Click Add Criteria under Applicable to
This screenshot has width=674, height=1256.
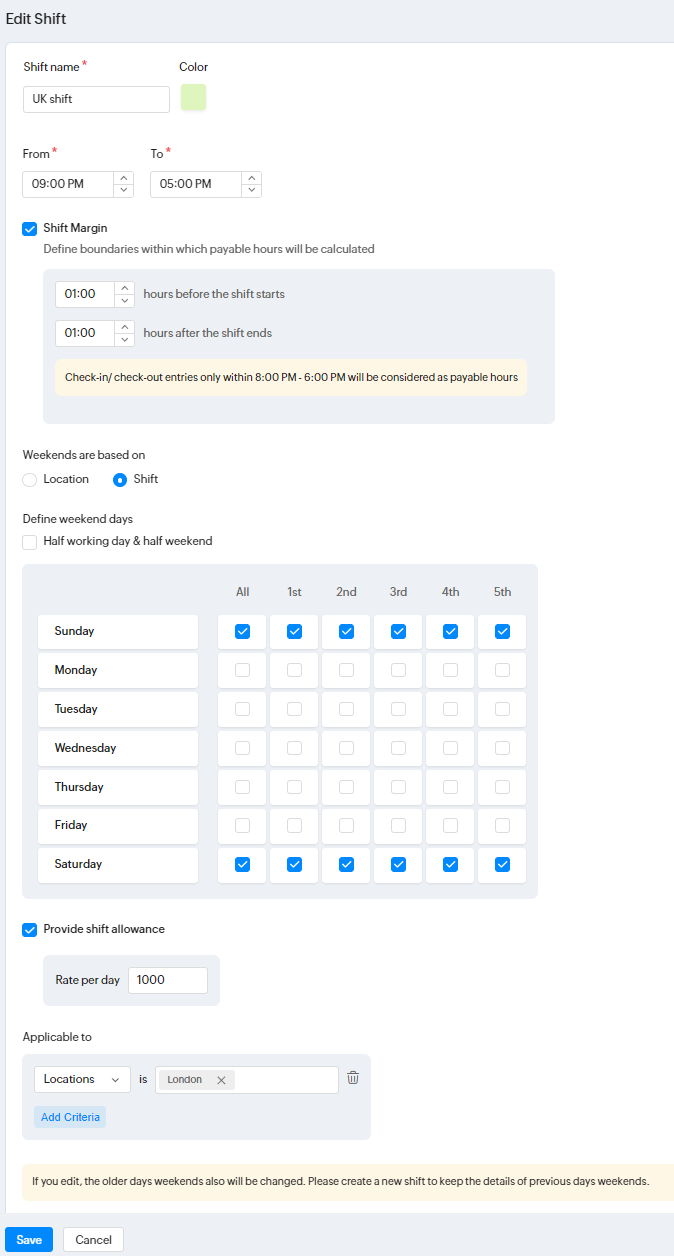(69, 1116)
